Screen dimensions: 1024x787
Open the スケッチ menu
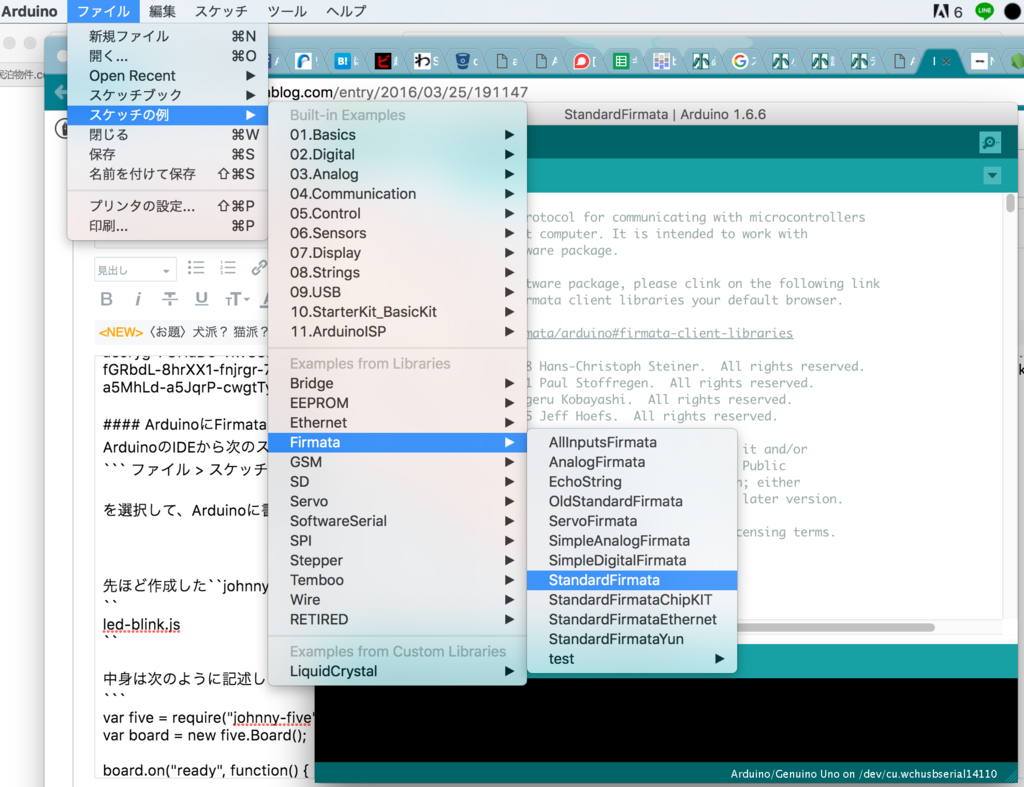pyautogui.click(x=221, y=11)
